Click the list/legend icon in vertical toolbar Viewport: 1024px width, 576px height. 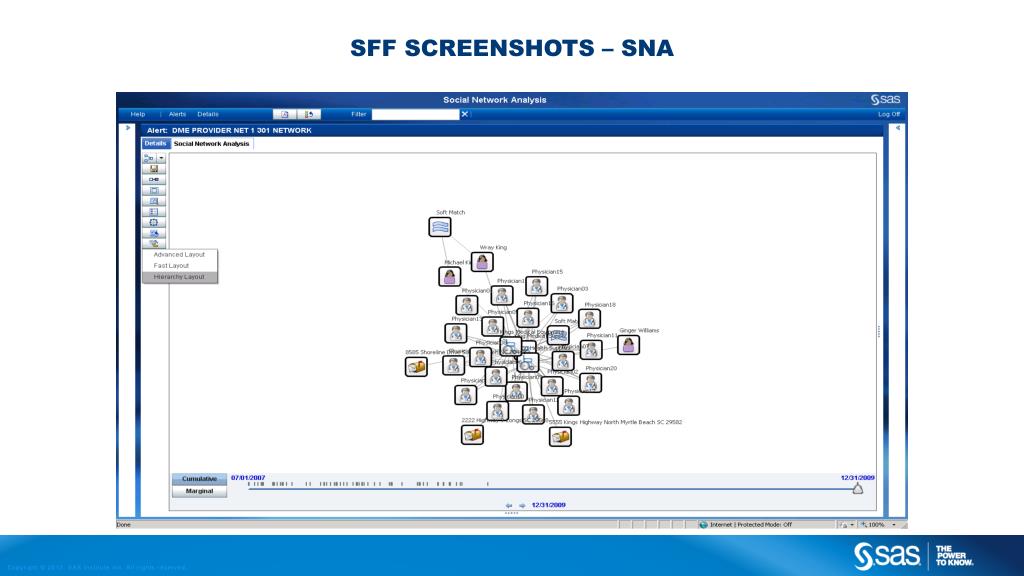(154, 212)
